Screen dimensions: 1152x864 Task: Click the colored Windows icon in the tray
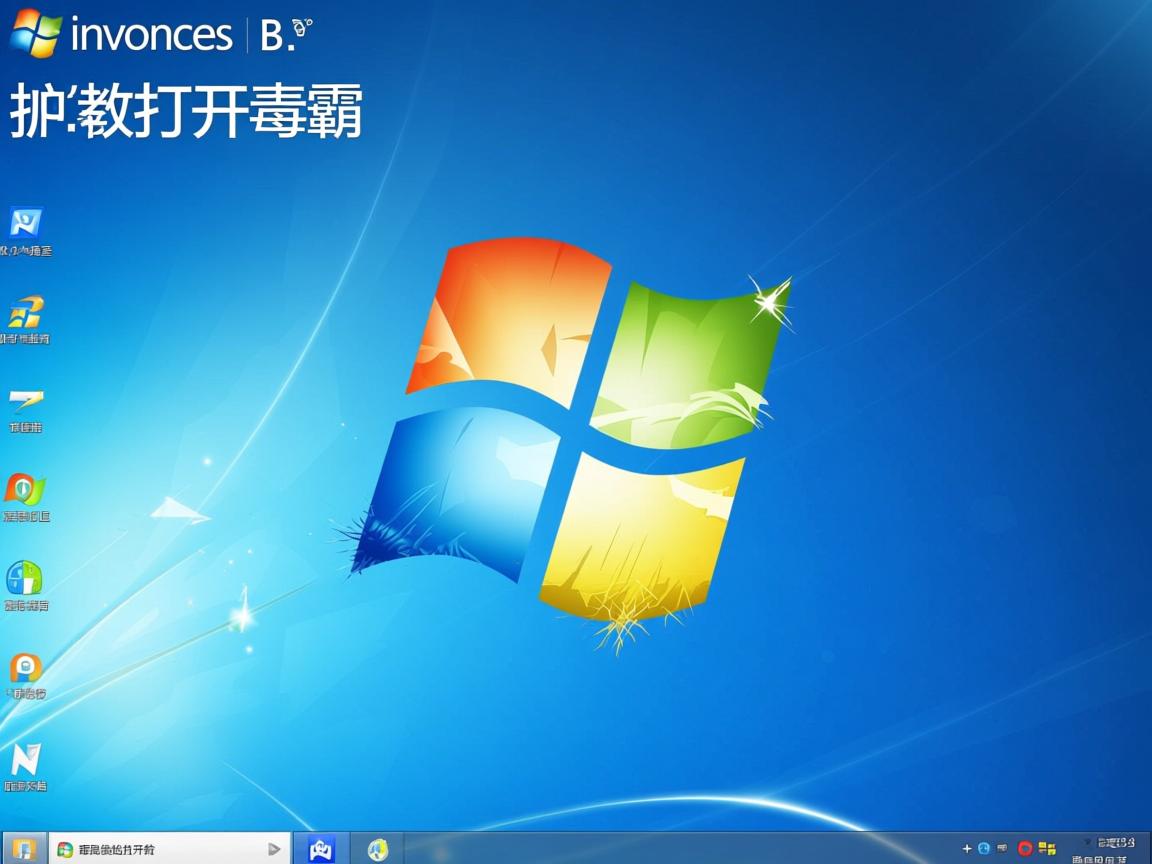[1046, 848]
